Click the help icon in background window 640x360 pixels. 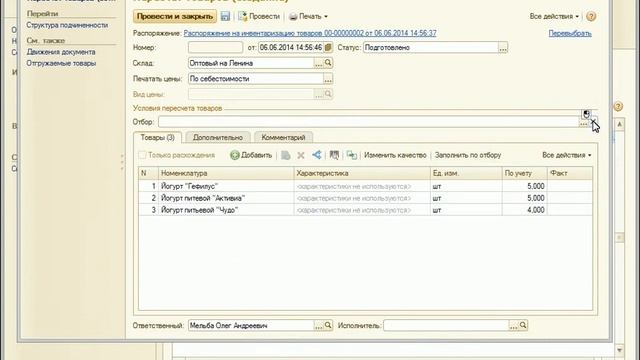[618, 107]
